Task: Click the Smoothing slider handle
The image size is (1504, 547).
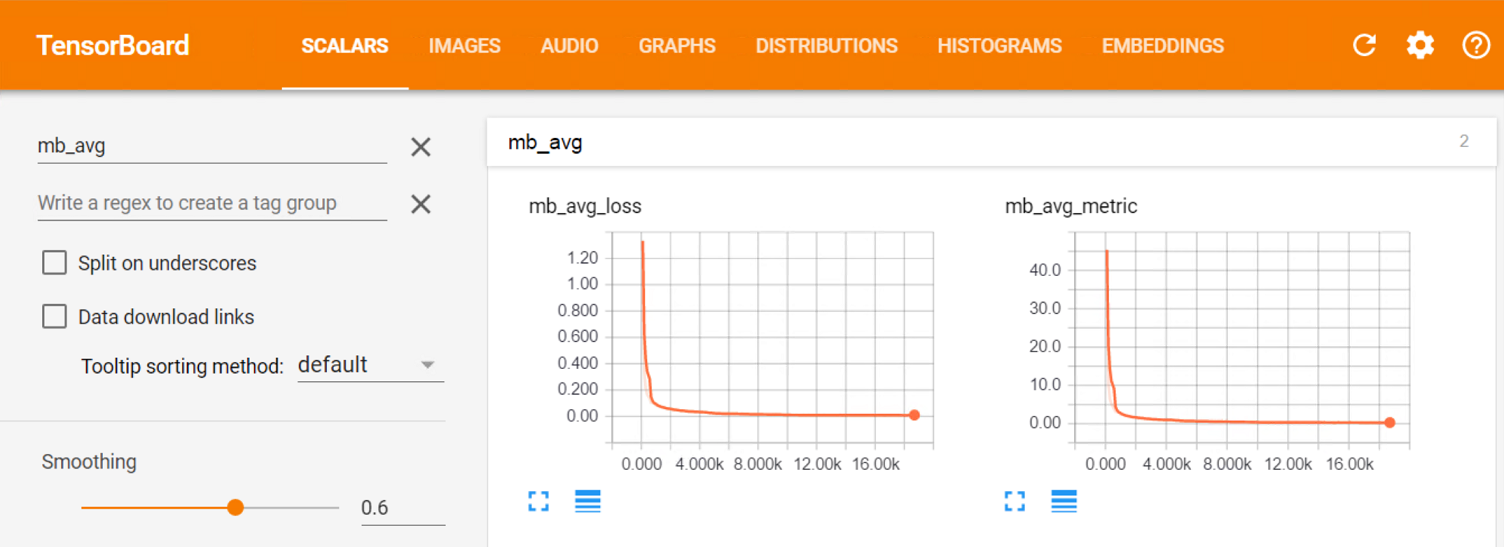Action: [x=236, y=508]
